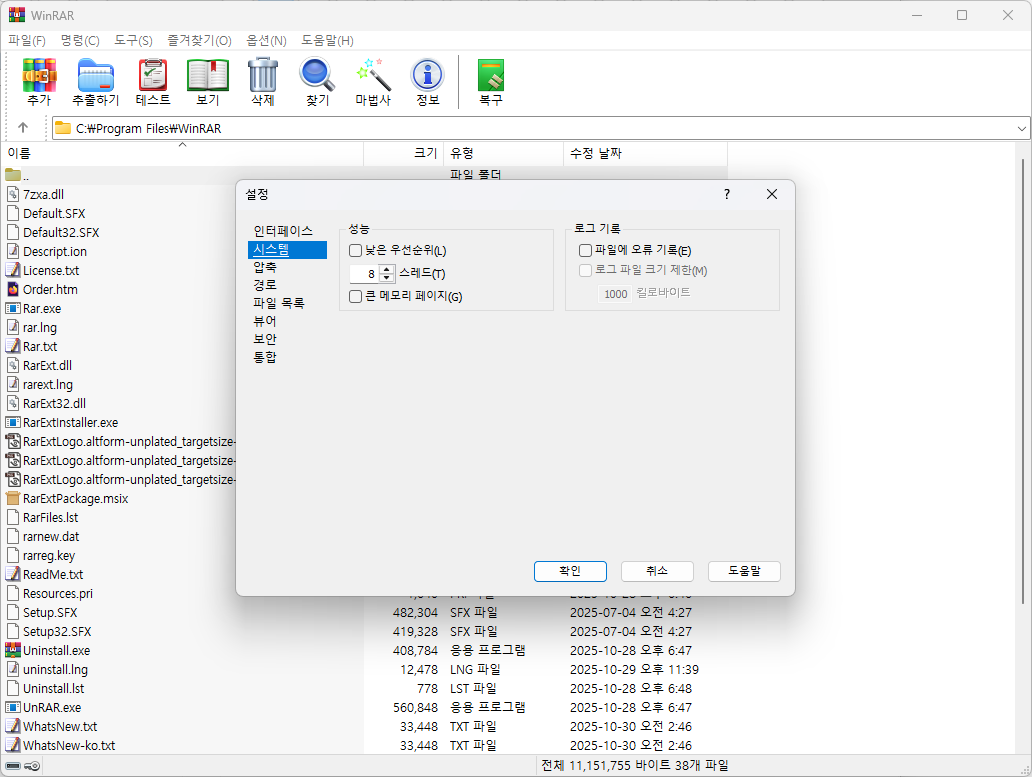The width and height of the screenshot is (1032, 777).
Task: Click the 추가 (Add) toolbar icon
Action: click(39, 75)
